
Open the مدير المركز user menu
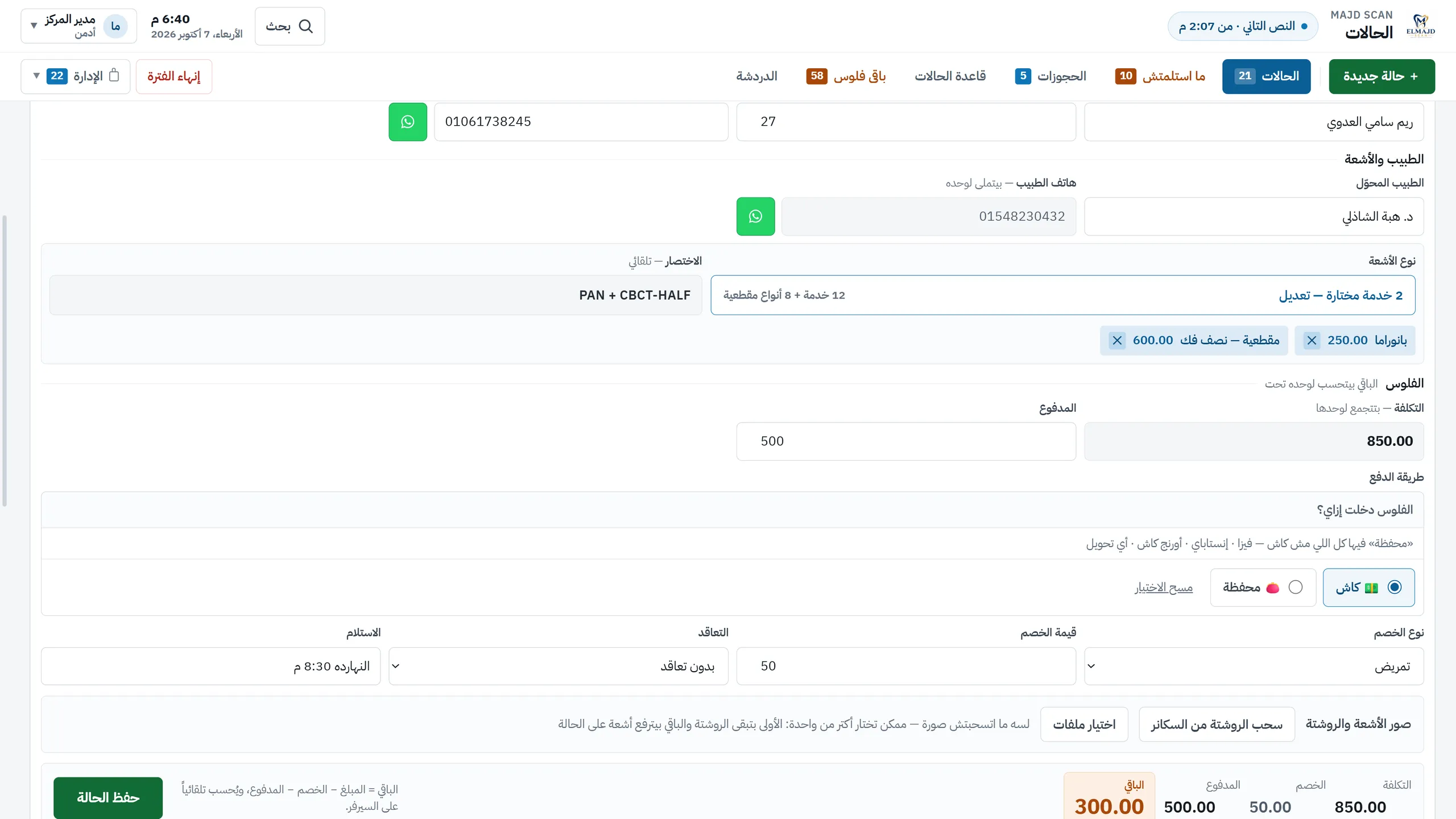(x=78, y=26)
